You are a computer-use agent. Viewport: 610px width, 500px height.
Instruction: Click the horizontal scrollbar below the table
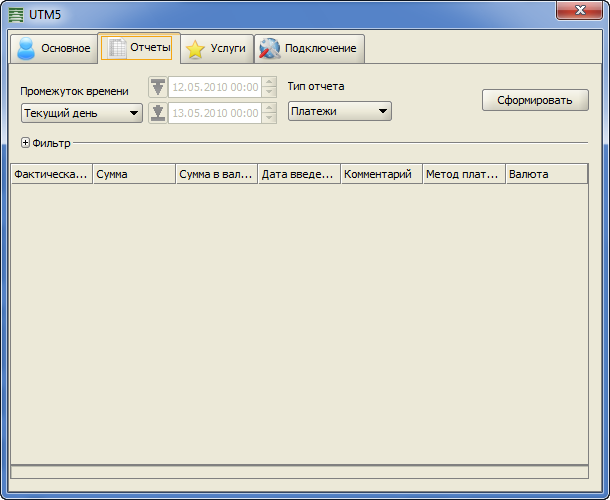[x=299, y=471]
